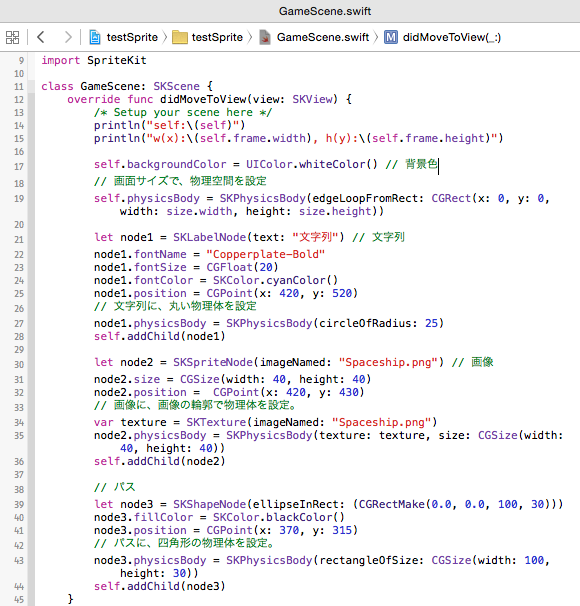Click line number 45 in gutter
Viewport: 580px width, 606px height.
19,599
